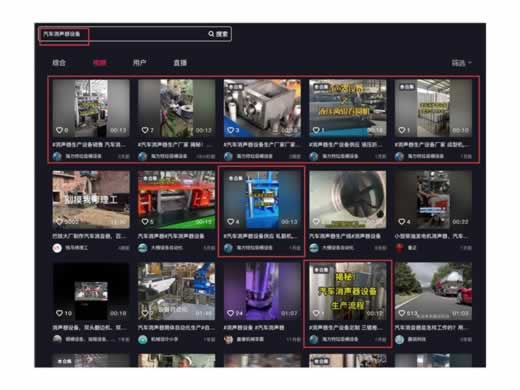Open circular metal pipe close-up video
This screenshot has height=390, width=520.
348,200
